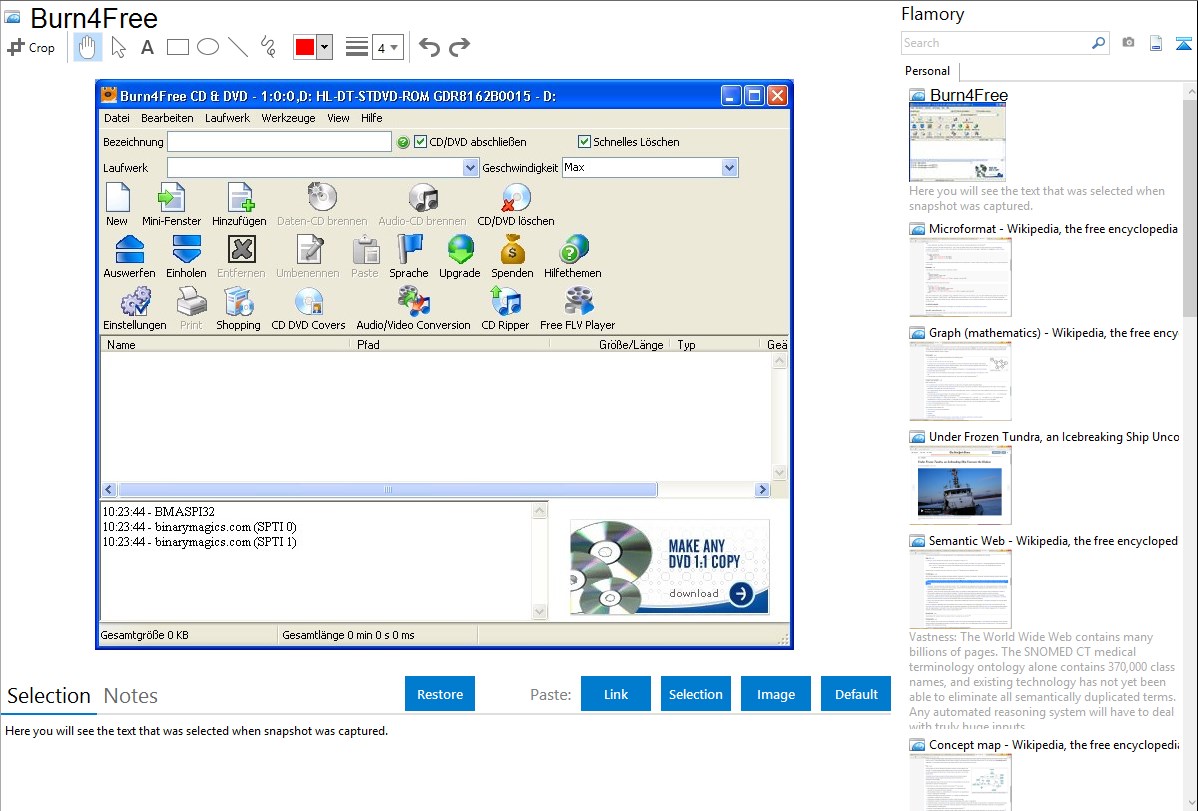Open the Einstellungen settings icon

tap(134, 309)
